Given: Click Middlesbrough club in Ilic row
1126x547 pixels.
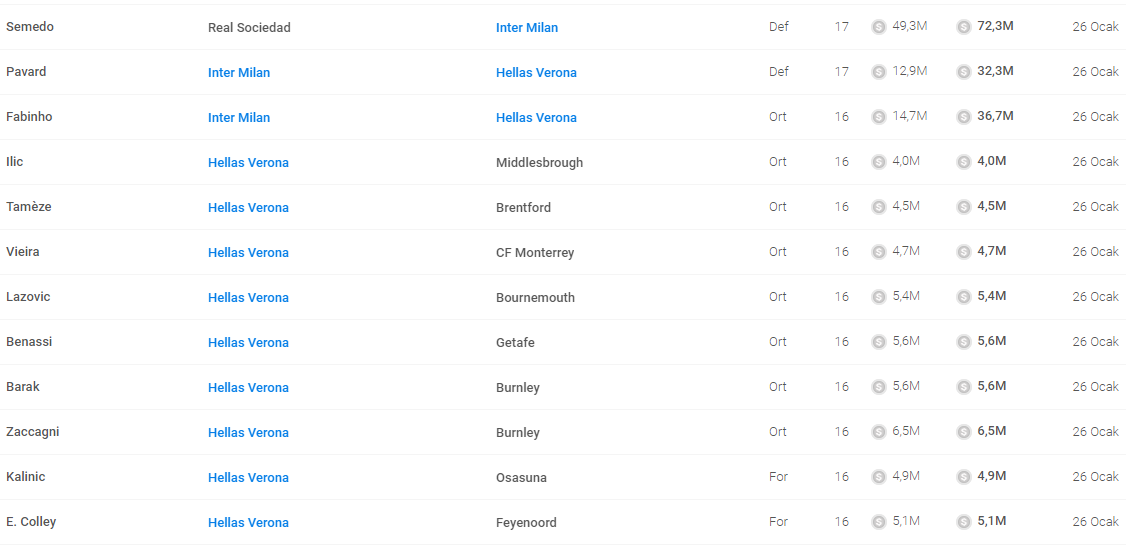Looking at the screenshot, I should tap(539, 163).
